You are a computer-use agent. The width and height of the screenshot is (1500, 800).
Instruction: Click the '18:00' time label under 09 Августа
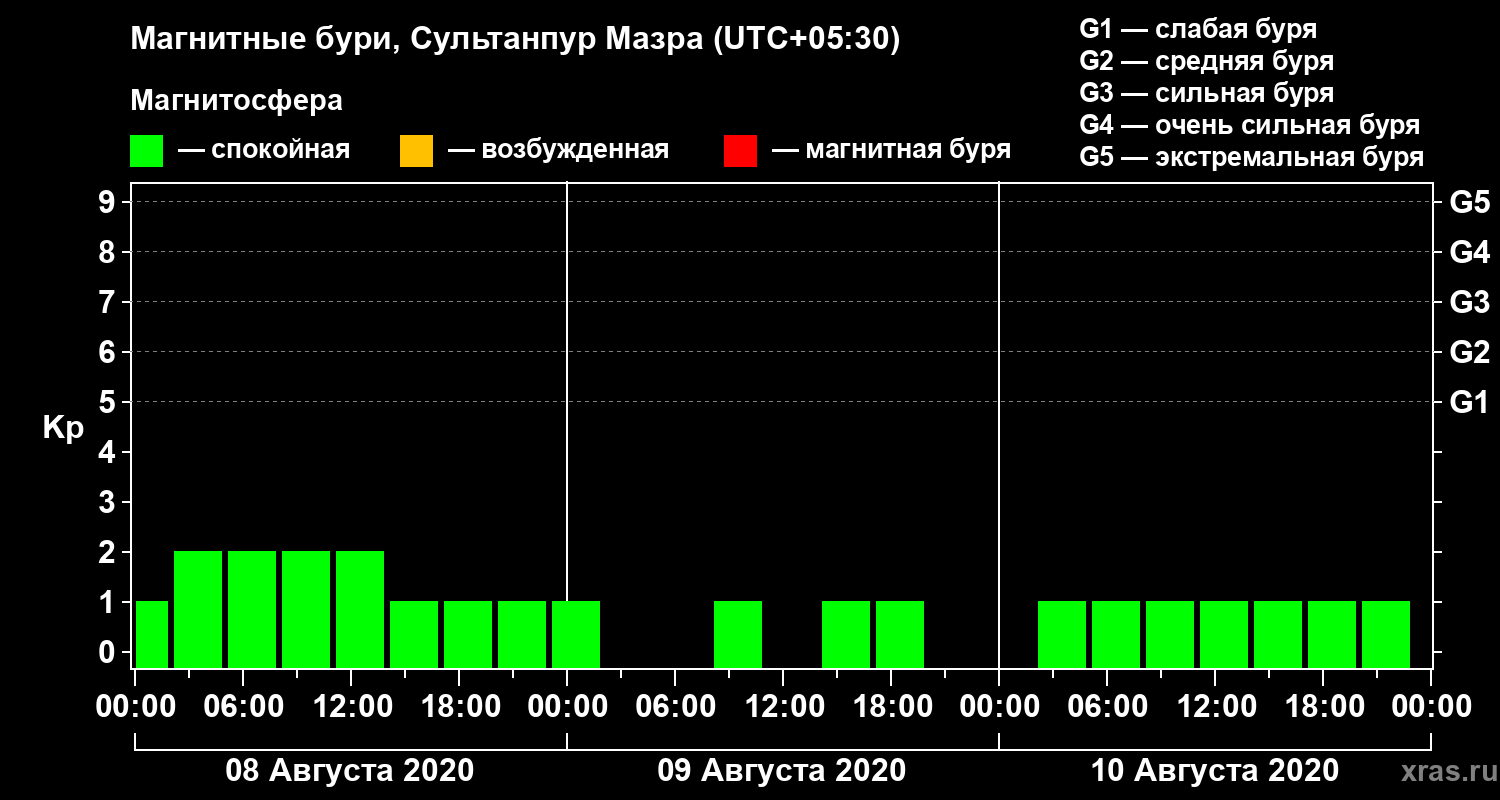click(x=891, y=706)
